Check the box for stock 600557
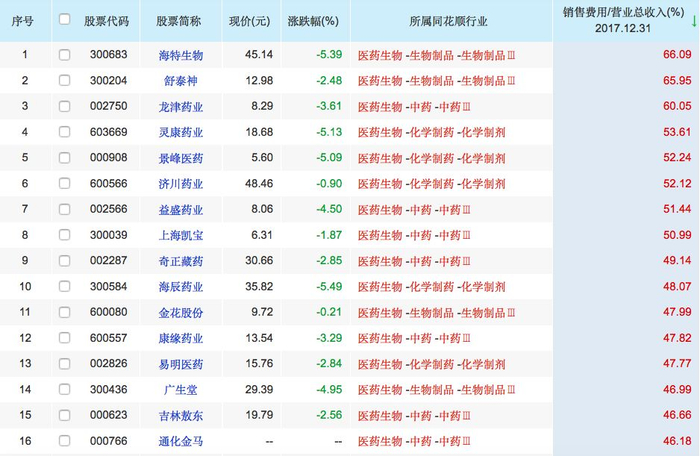 click(x=65, y=338)
